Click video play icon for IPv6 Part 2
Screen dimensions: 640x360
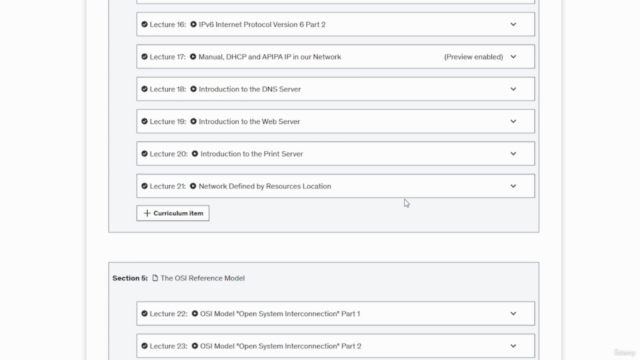[x=193, y=24]
